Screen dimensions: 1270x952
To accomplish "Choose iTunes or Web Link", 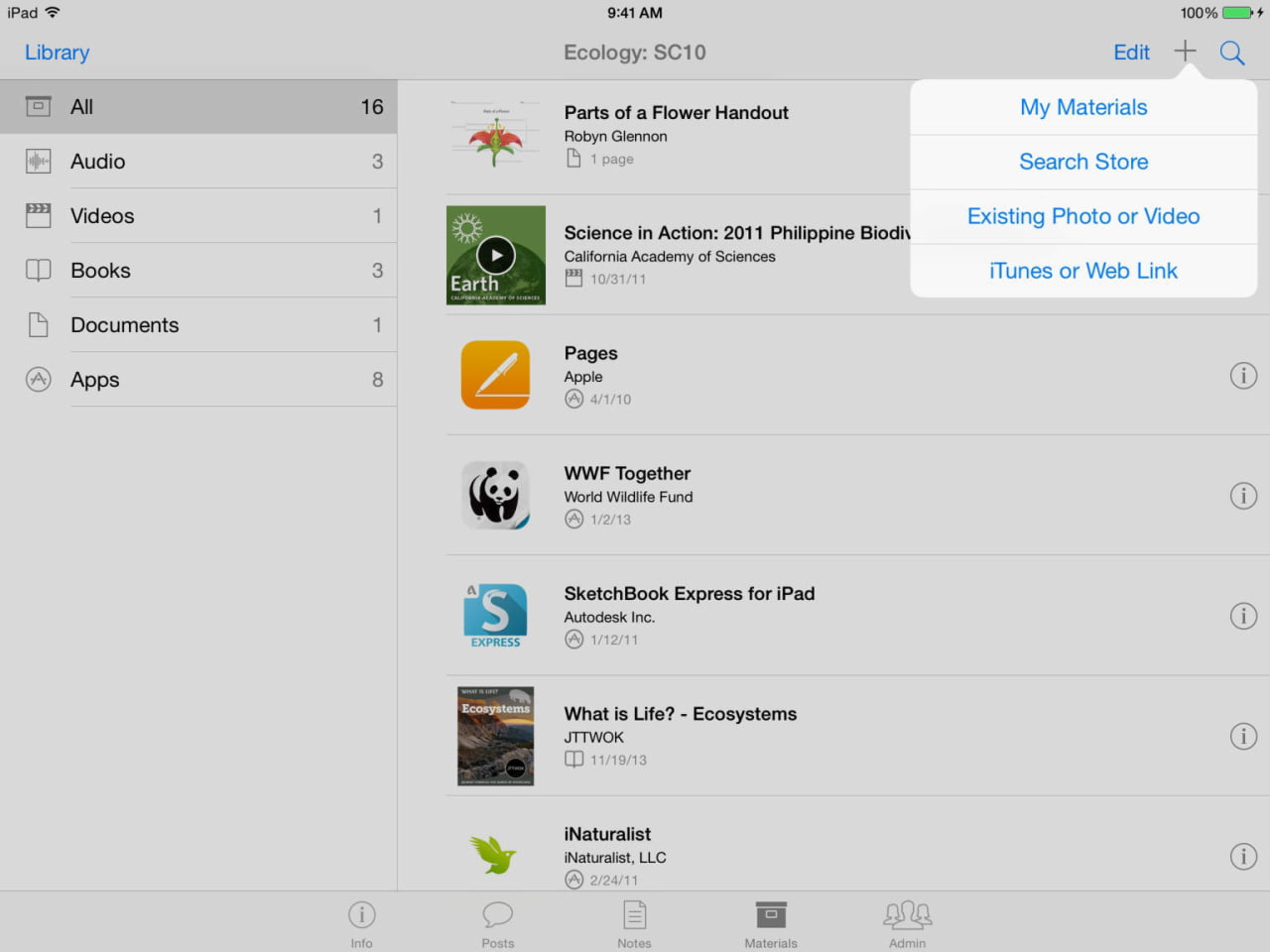I will click(x=1083, y=271).
